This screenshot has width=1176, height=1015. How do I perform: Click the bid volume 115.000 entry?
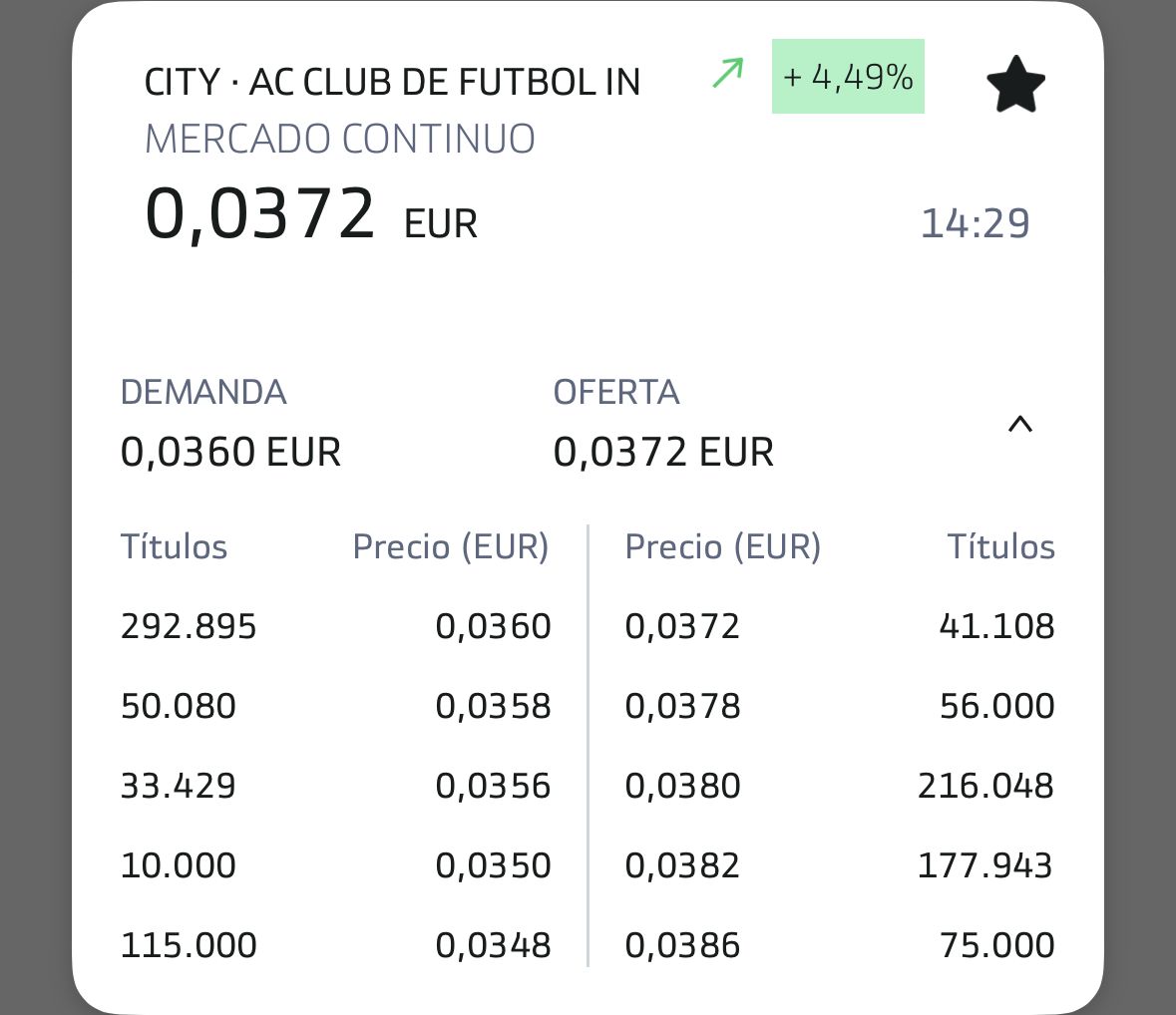click(x=189, y=945)
